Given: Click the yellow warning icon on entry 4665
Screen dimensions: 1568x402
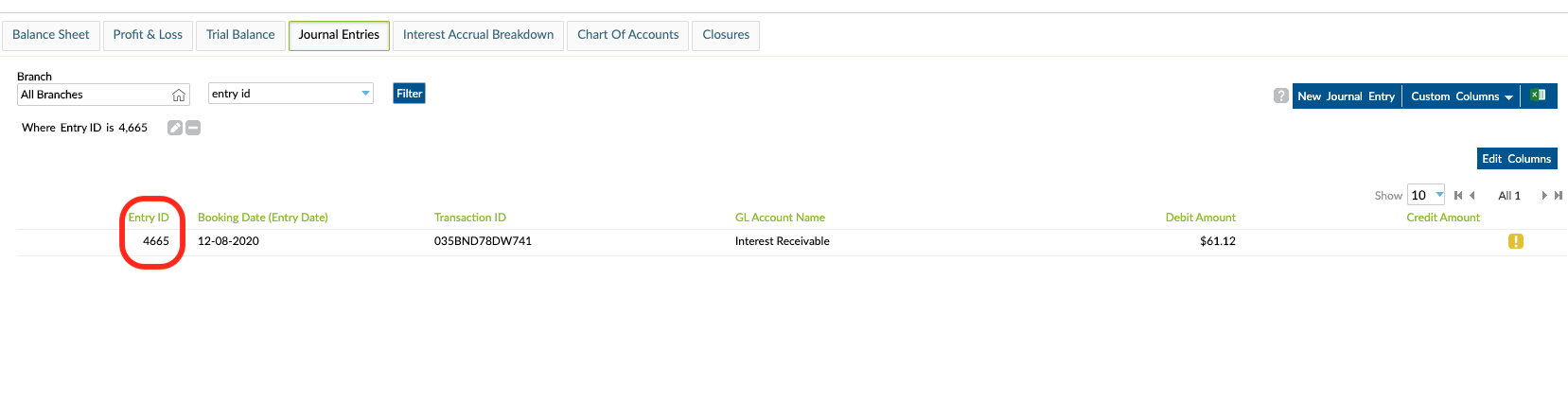Looking at the screenshot, I should (1515, 241).
